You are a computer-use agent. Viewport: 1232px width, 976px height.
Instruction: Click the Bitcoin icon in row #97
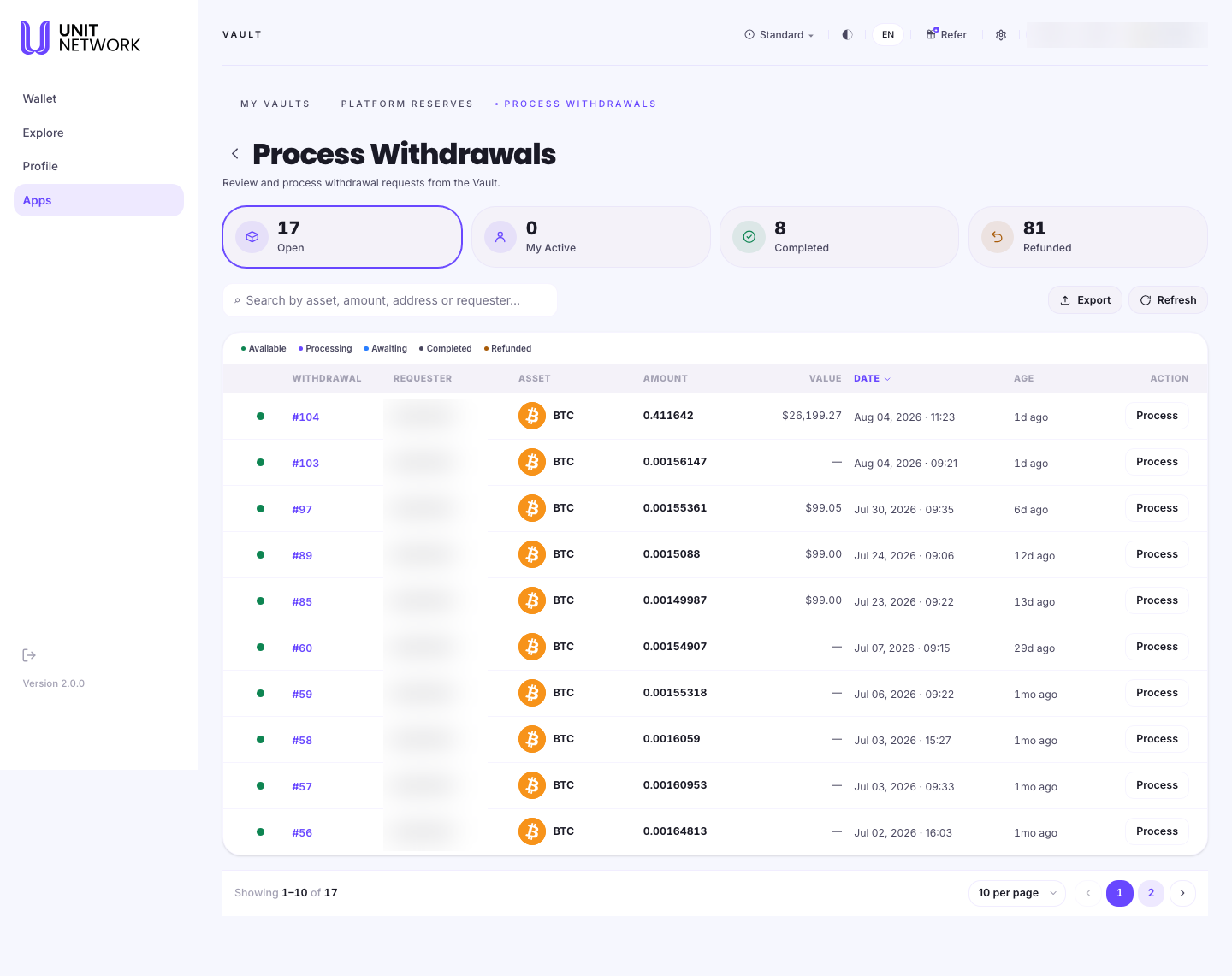tap(532, 508)
